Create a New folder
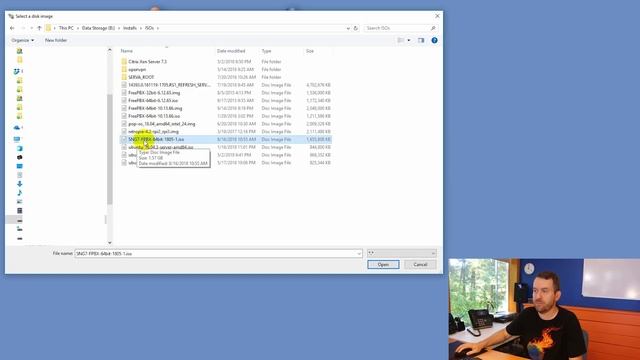This screenshot has height=360, width=640. tap(56, 40)
